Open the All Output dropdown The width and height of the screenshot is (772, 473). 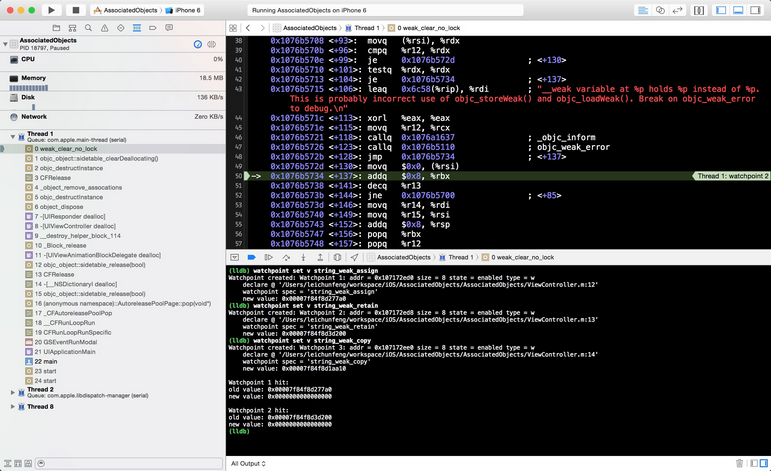pos(248,463)
